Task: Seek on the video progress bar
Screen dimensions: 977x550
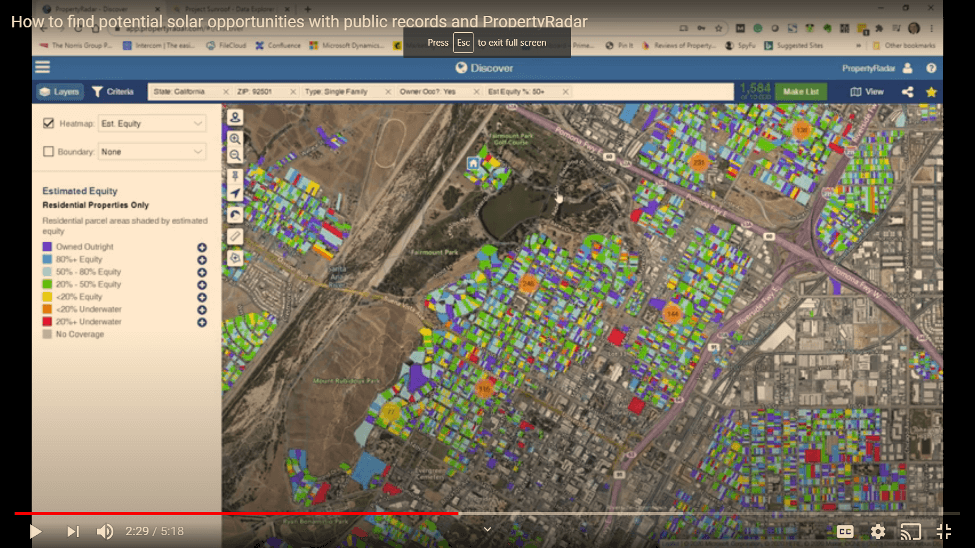Action: 487,513
